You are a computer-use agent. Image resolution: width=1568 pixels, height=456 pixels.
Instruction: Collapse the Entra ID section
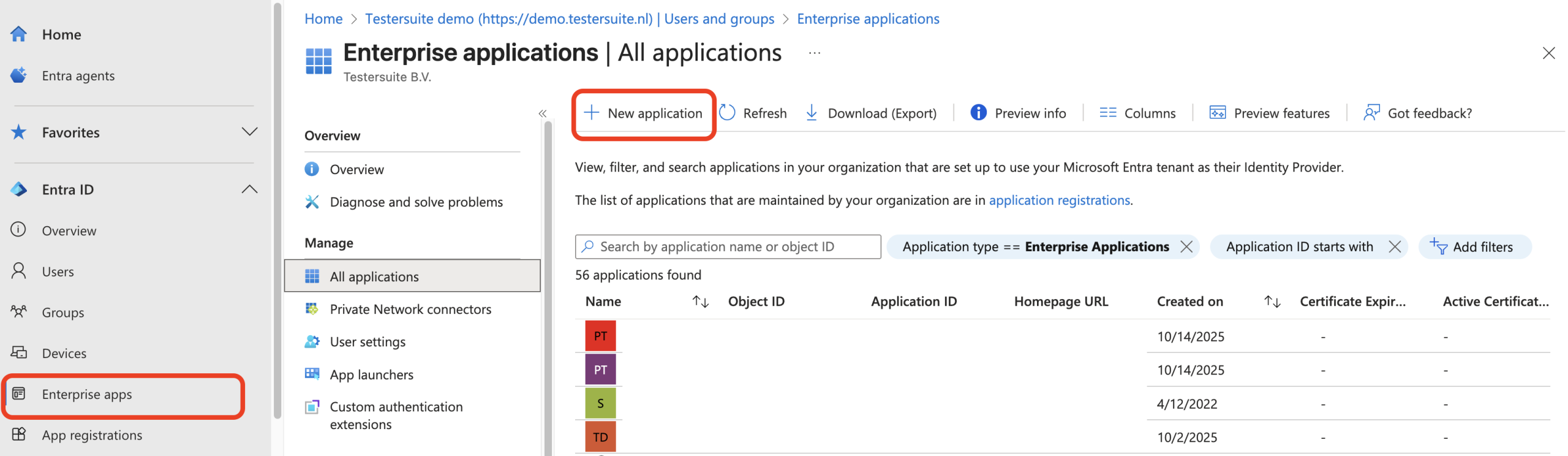click(249, 189)
